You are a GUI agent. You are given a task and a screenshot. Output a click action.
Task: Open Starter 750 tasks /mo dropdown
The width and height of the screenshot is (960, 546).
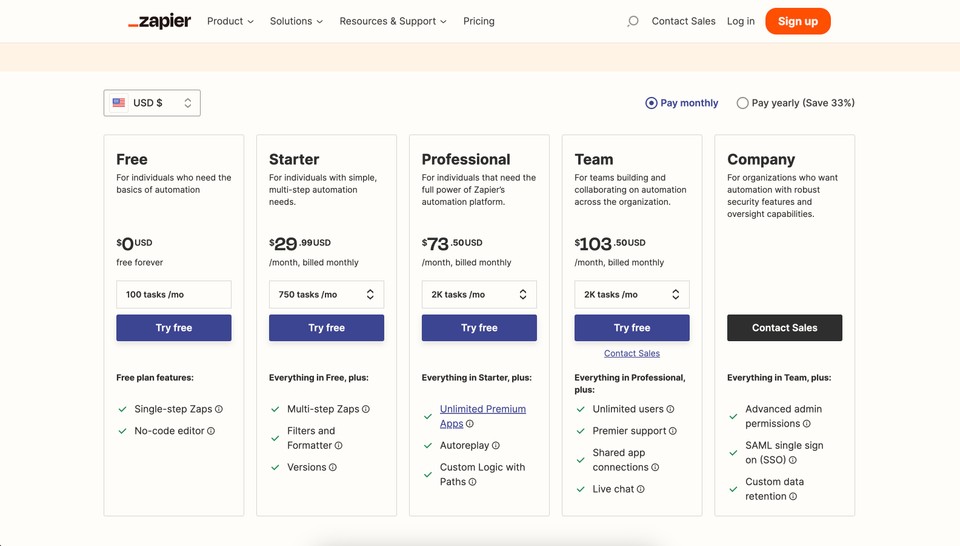point(326,294)
